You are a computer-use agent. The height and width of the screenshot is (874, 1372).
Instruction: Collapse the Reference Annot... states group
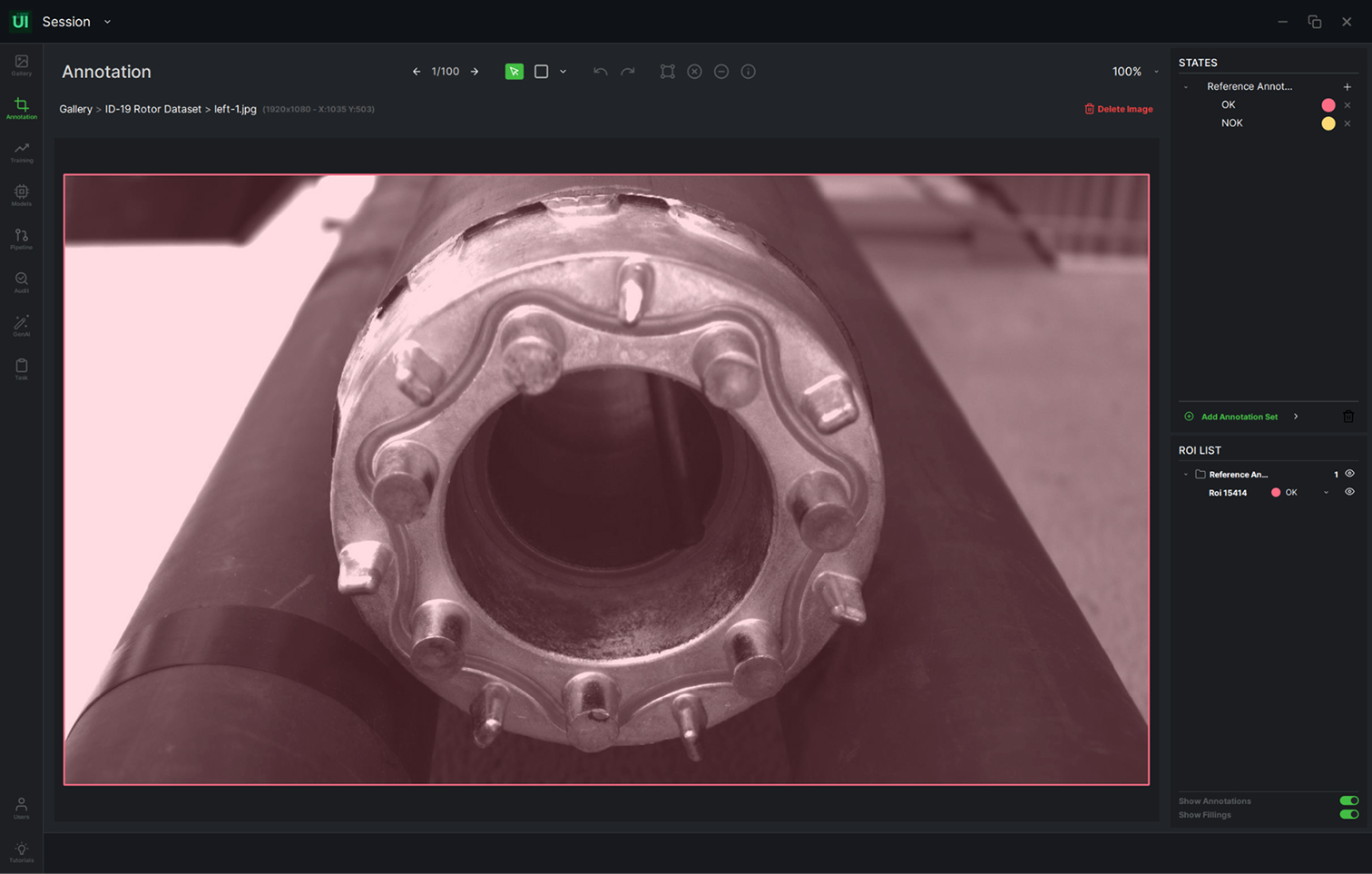click(x=1186, y=87)
